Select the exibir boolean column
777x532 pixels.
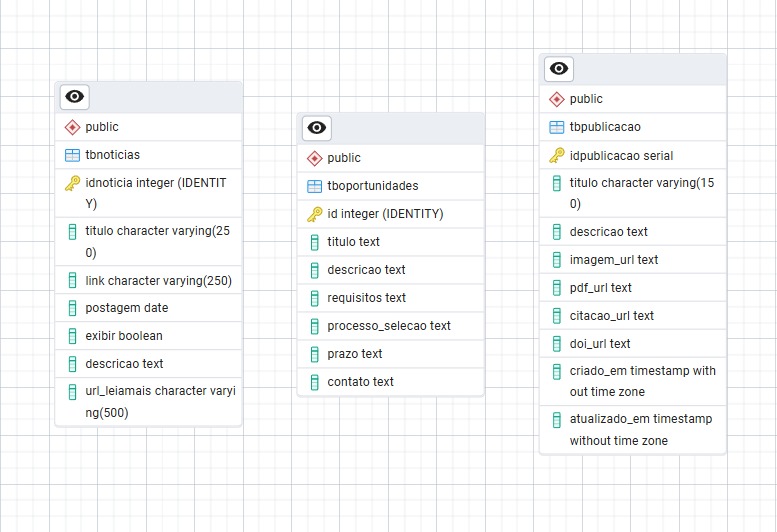click(124, 336)
